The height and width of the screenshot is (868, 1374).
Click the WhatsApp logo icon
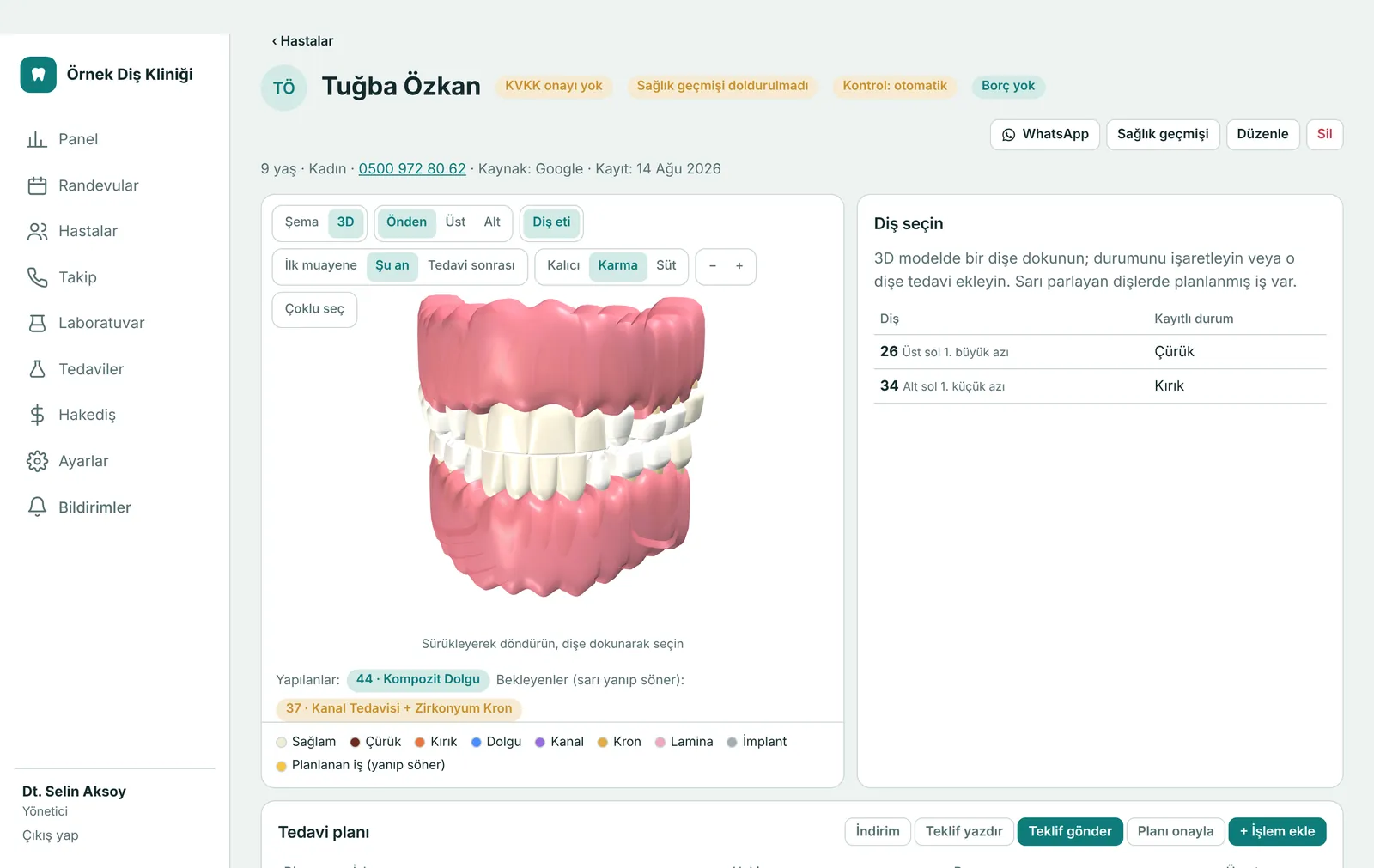click(1009, 135)
